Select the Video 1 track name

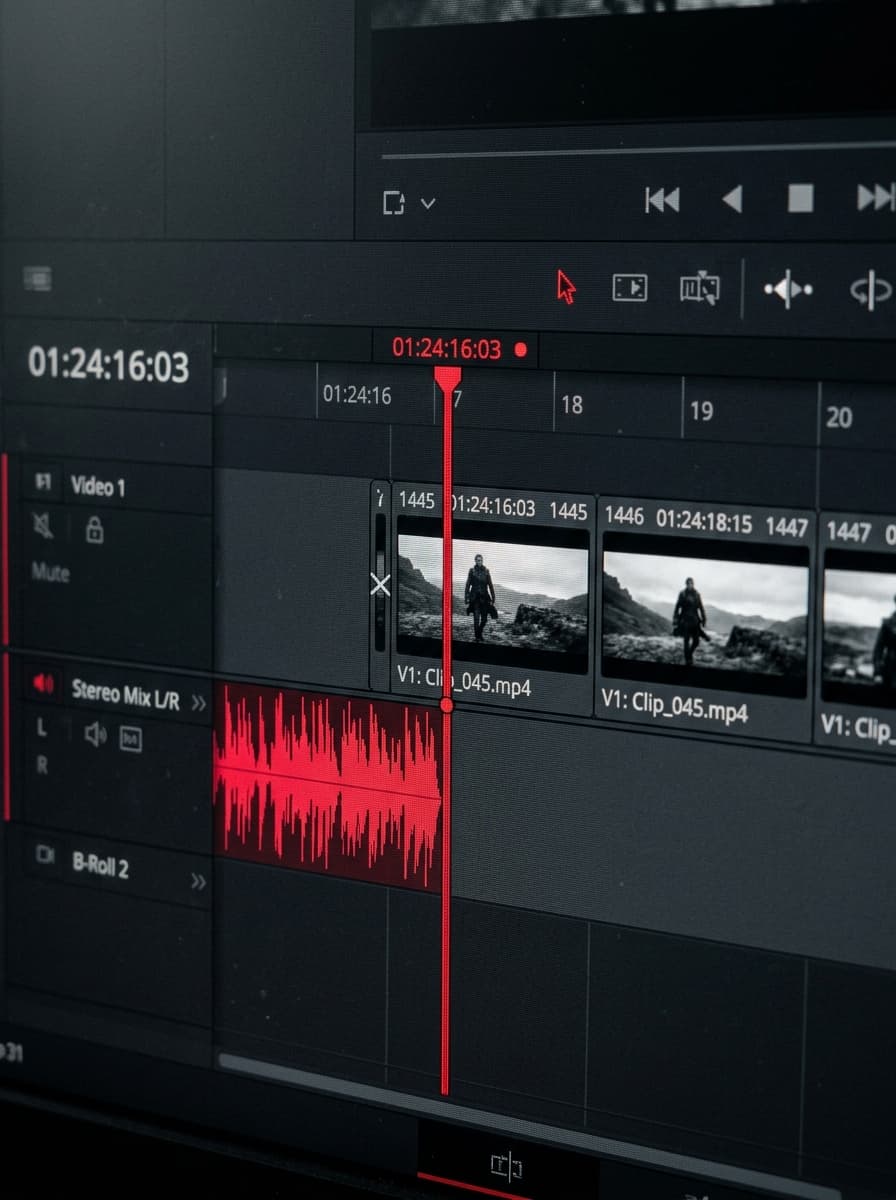[98, 487]
